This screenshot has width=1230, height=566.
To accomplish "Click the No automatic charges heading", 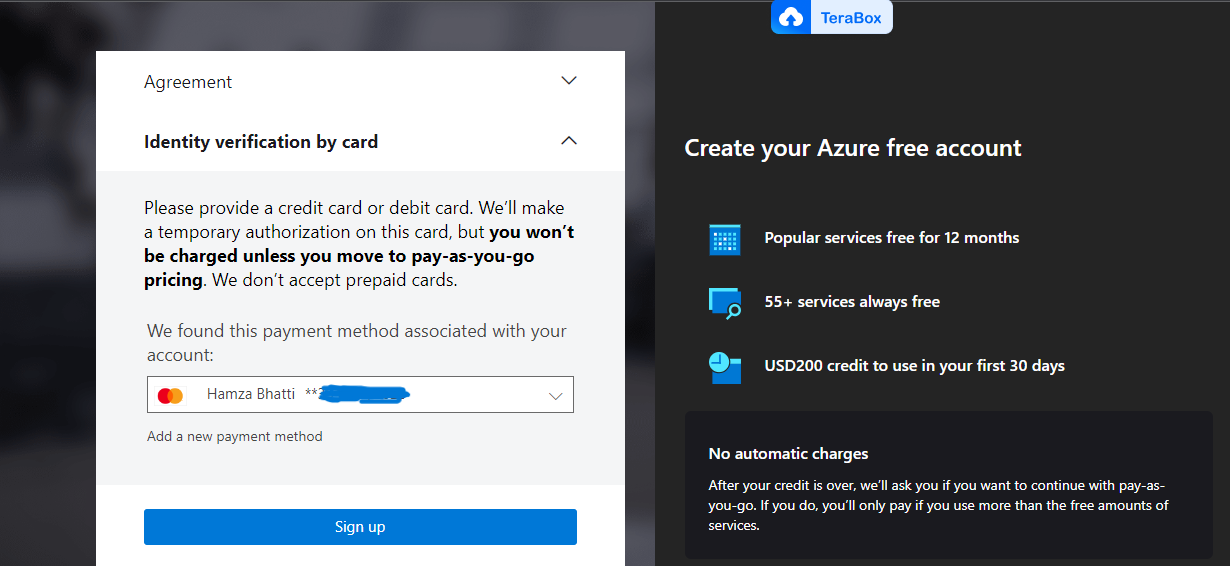I will point(788,454).
